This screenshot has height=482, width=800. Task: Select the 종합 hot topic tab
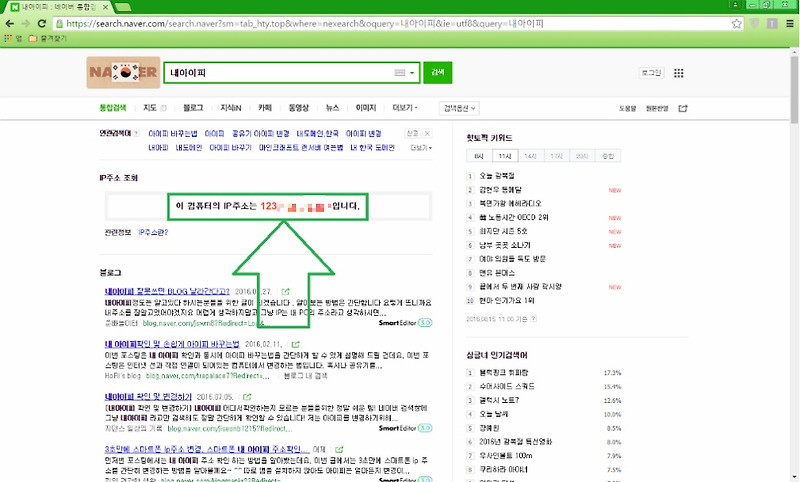608,156
